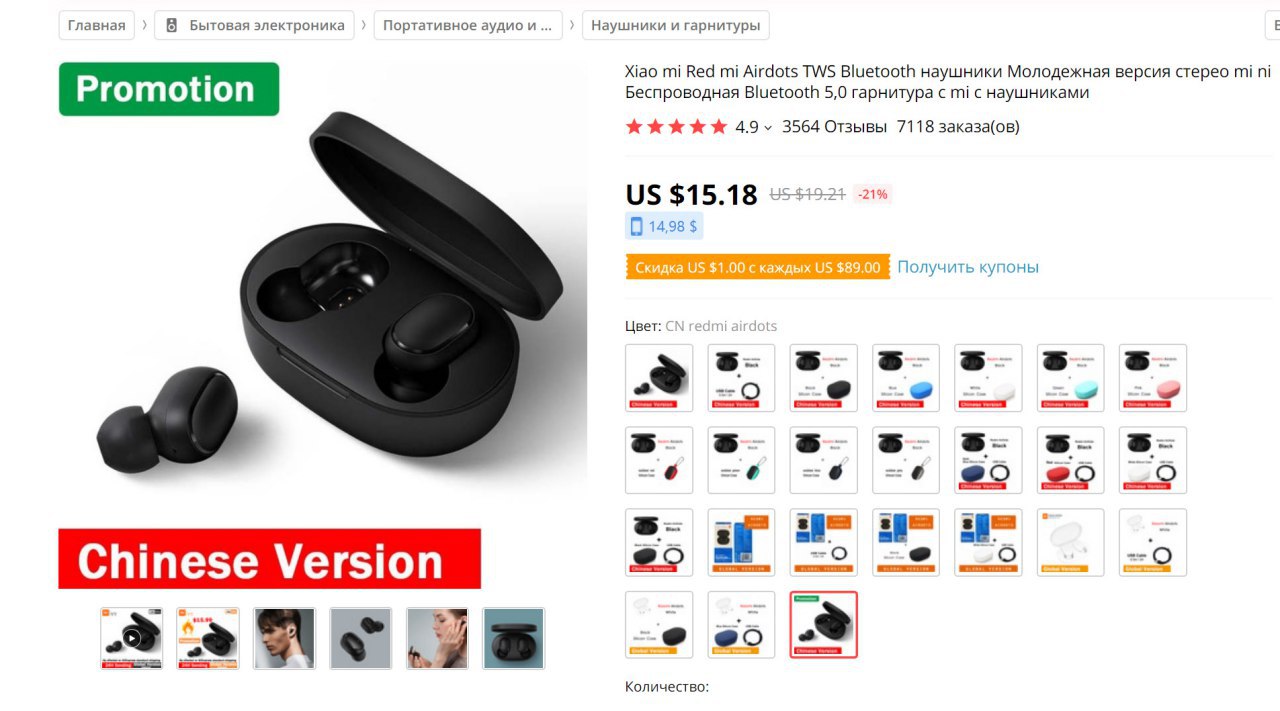
Task: Open Наушники и гарнитуры breadcrumb category
Action: tap(676, 26)
